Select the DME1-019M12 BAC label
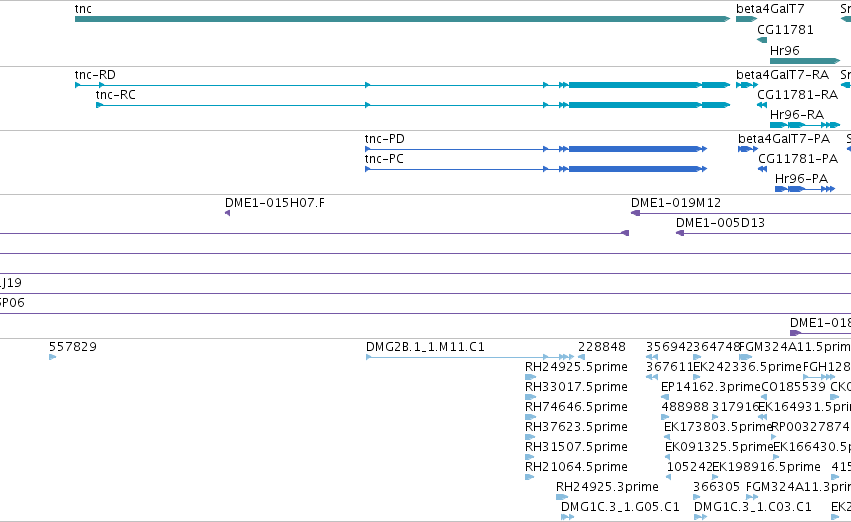This screenshot has height=522, width=851. click(676, 202)
